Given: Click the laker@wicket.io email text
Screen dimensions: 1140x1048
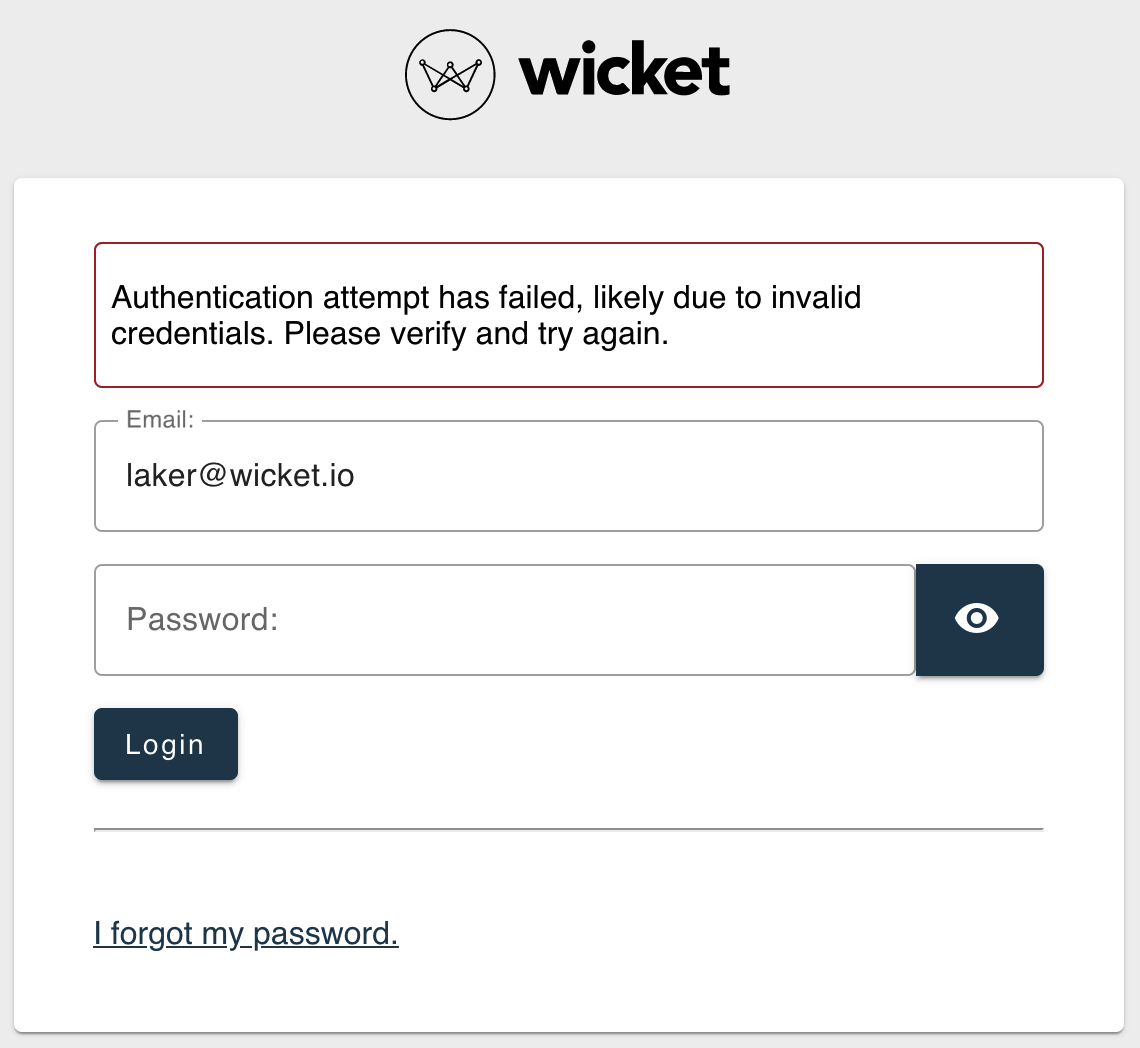Looking at the screenshot, I should (x=240, y=476).
